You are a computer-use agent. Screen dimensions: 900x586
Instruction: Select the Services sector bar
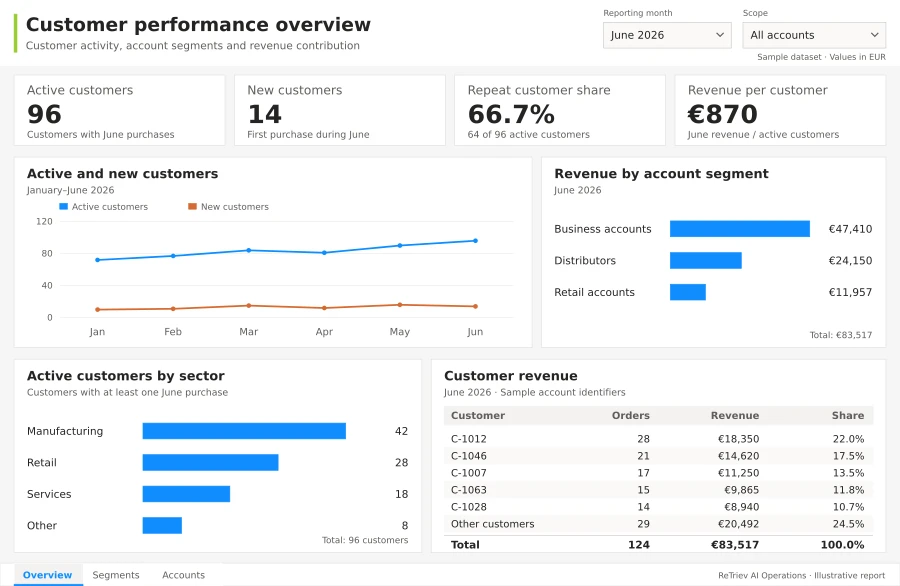coord(186,494)
